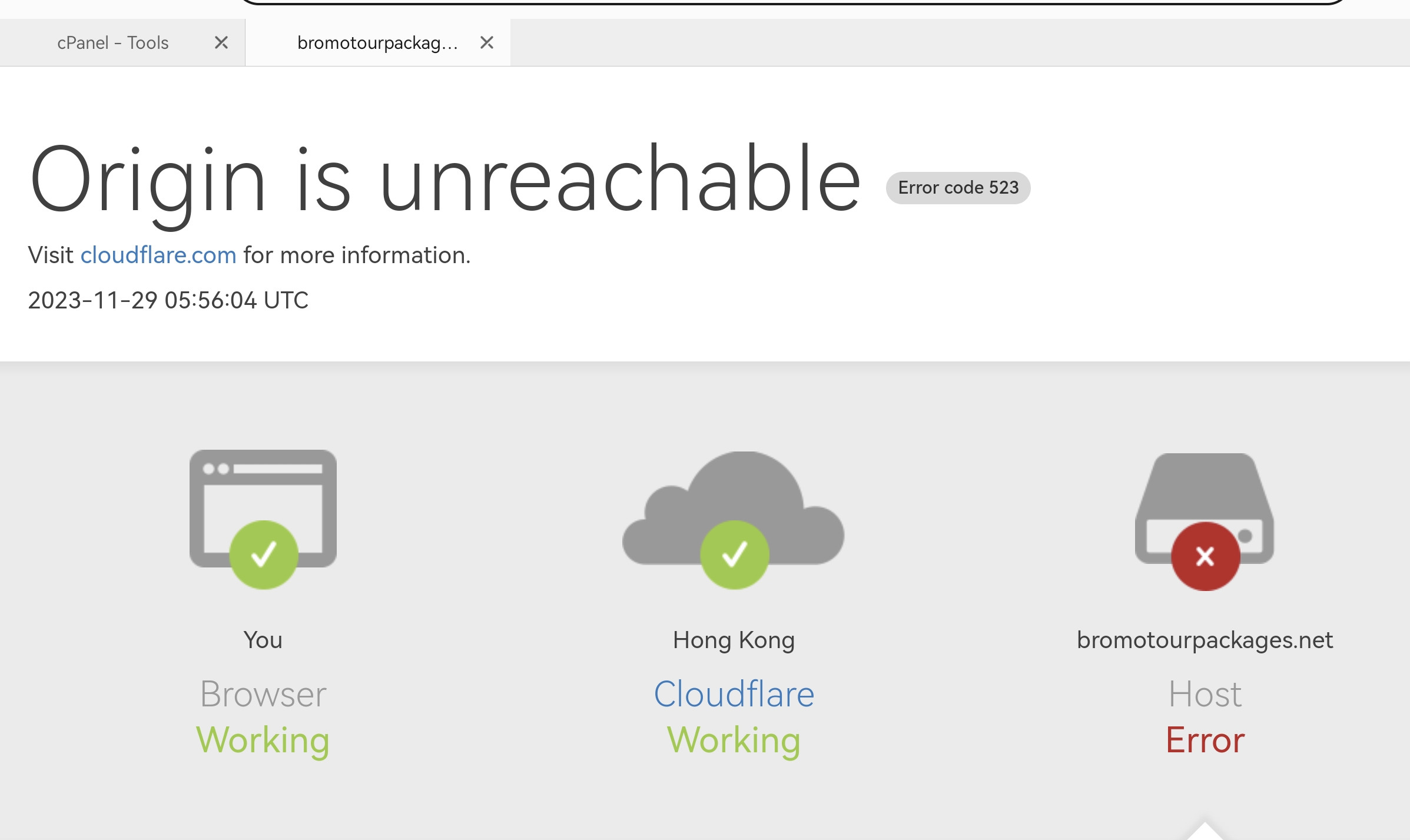Click the Hong Kong location label
The image size is (1410, 840).
pyautogui.click(x=734, y=640)
